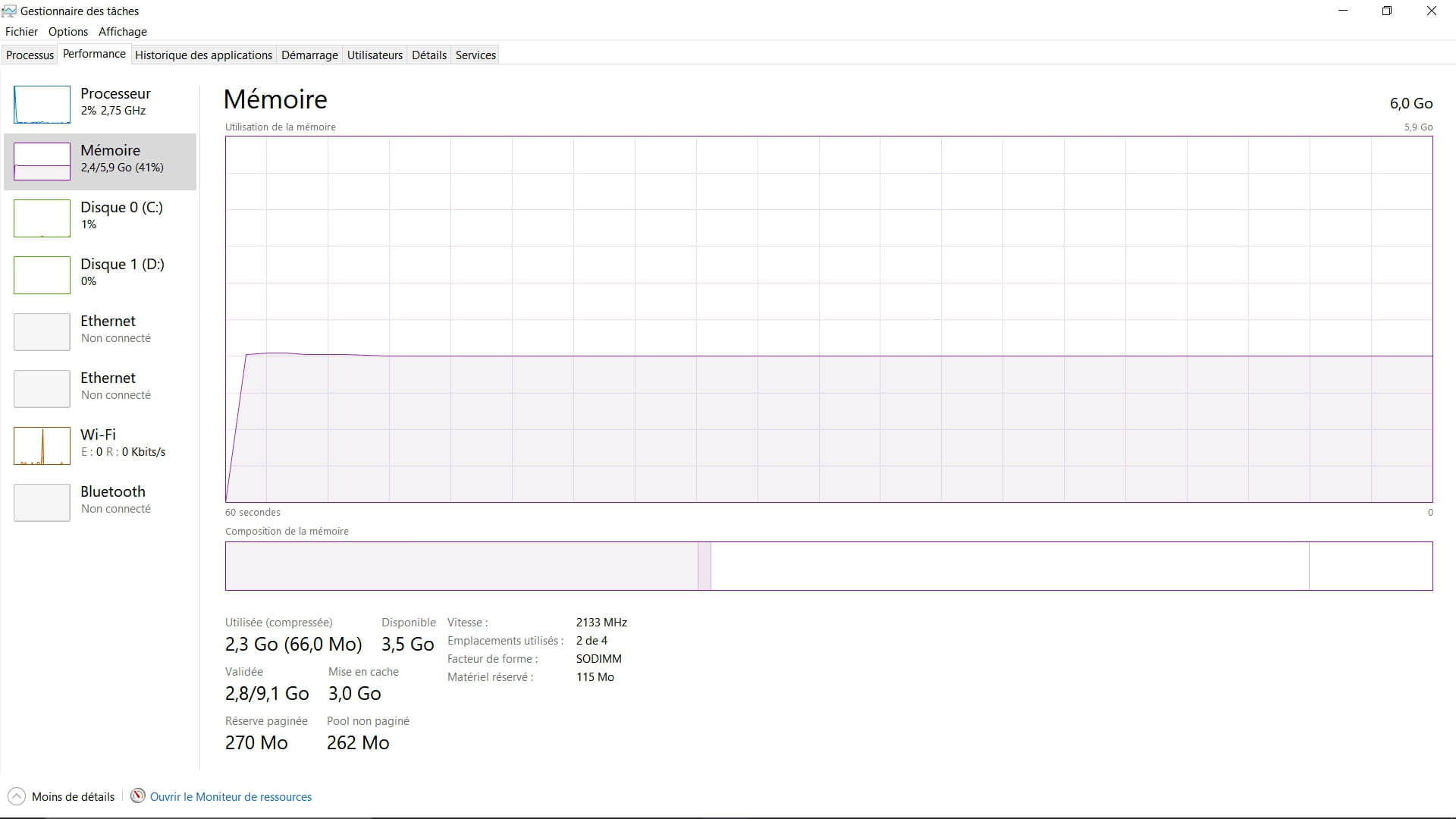
Task: Open the Options menu
Action: (68, 32)
